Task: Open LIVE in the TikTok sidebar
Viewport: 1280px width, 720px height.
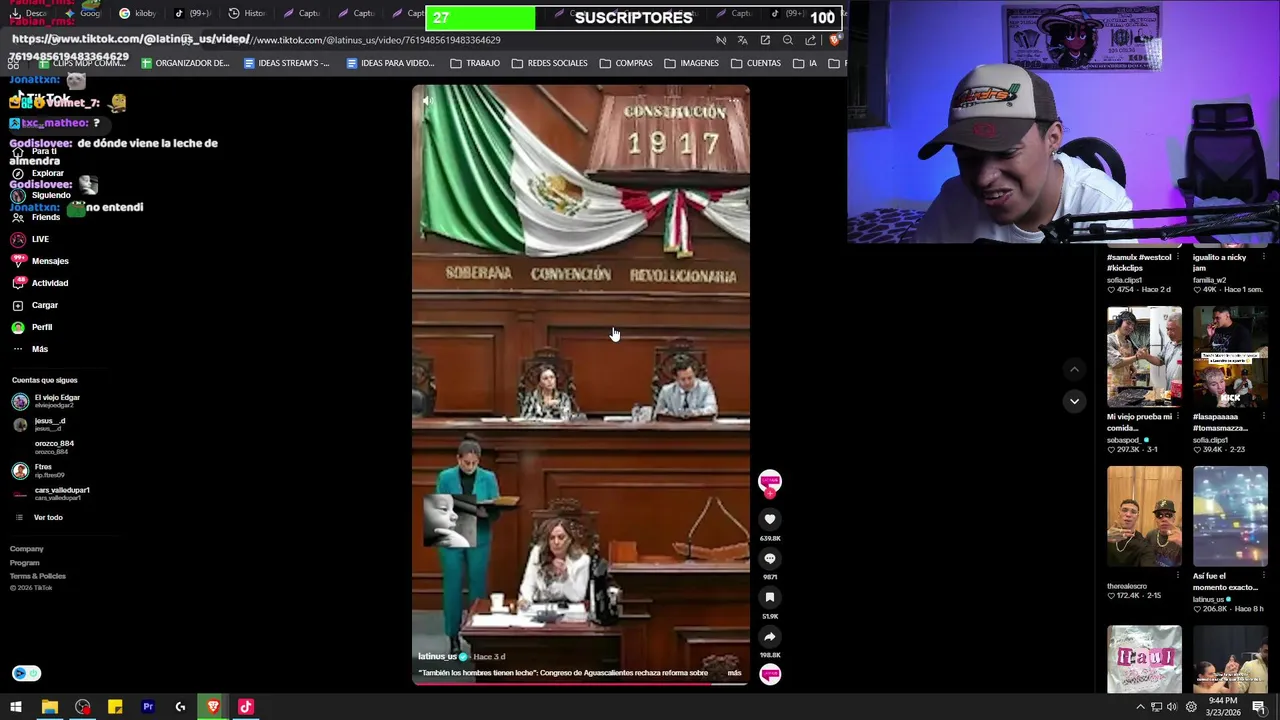Action: coord(30,239)
